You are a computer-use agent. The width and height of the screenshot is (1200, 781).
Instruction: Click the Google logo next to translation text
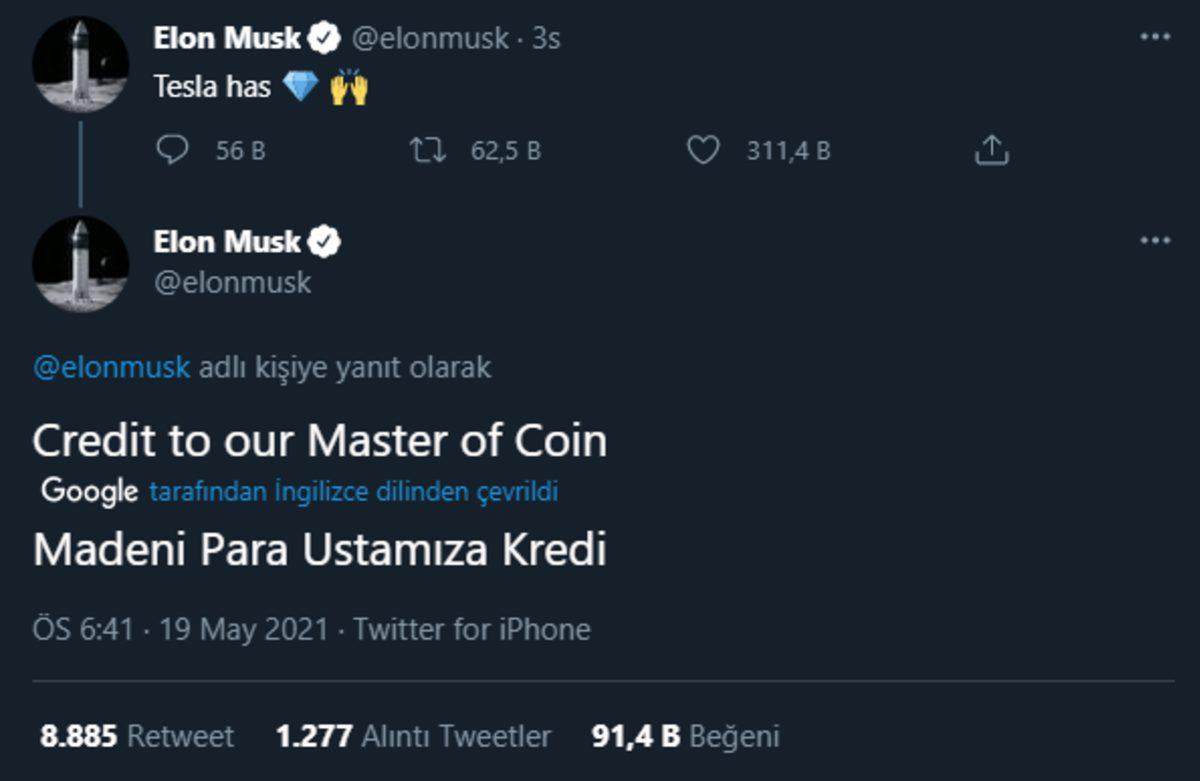tap(90, 490)
